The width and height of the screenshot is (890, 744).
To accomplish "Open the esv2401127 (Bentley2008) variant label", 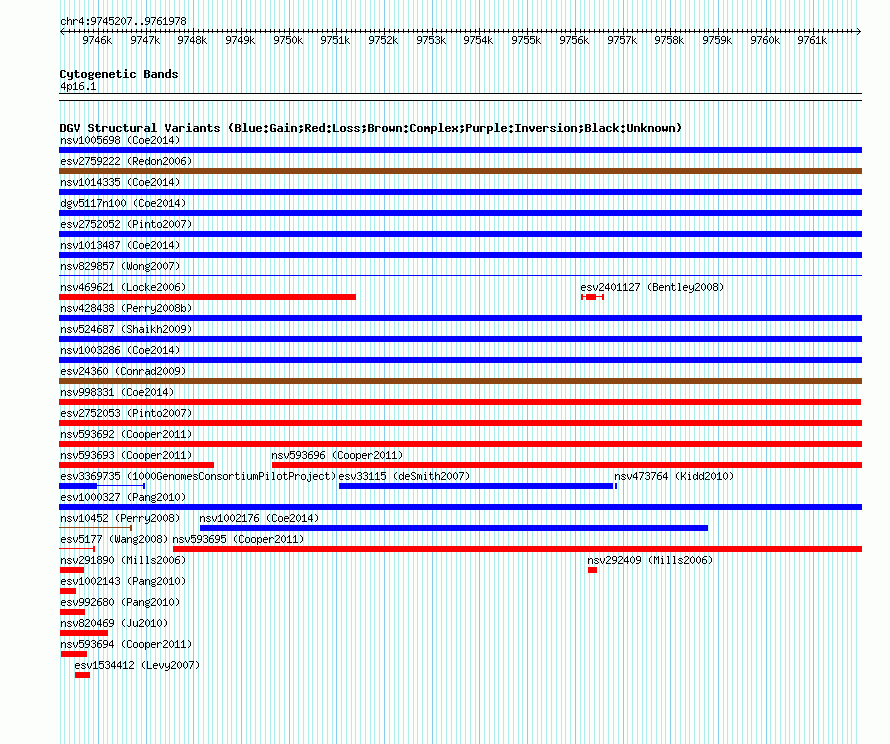I will (652, 287).
